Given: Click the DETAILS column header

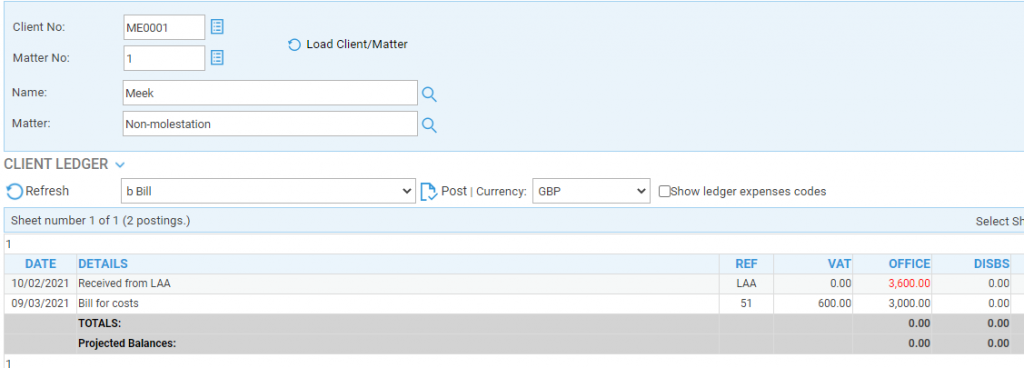Looking at the screenshot, I should pos(103,264).
